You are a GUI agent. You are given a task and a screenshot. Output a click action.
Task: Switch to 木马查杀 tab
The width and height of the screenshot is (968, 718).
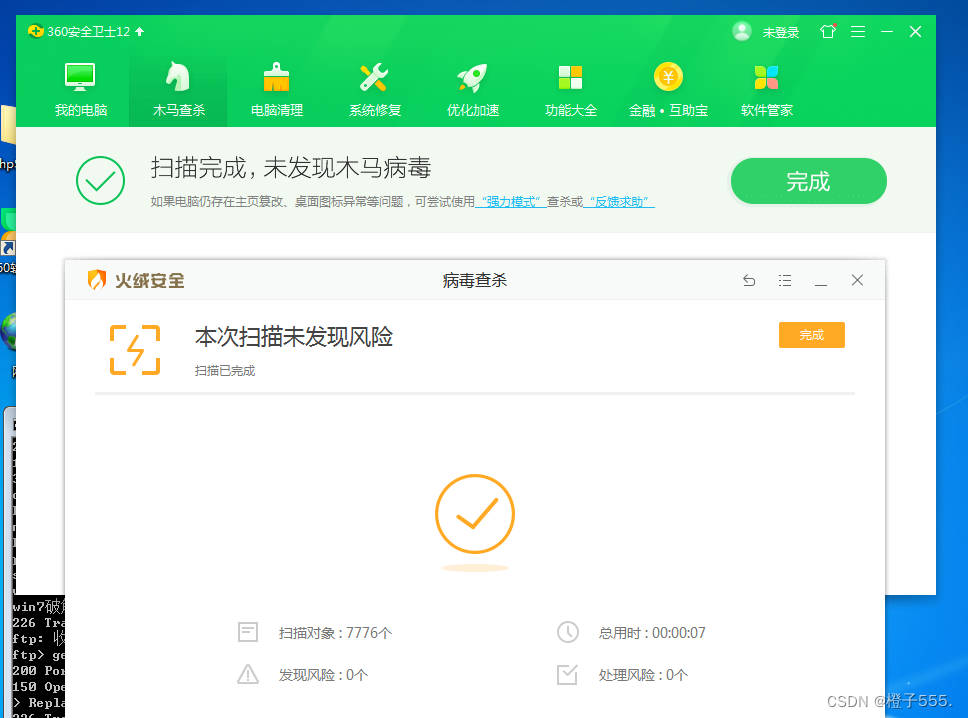click(178, 90)
